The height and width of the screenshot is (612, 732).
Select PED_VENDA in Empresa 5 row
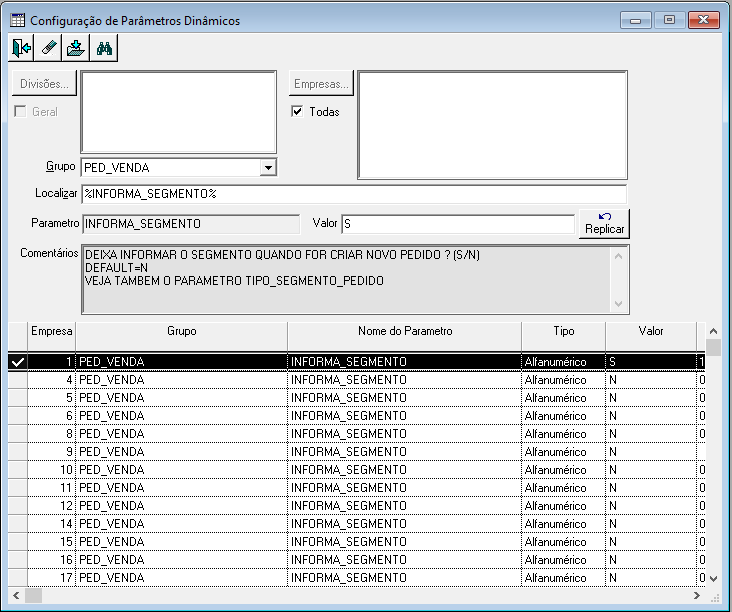(x=182, y=398)
